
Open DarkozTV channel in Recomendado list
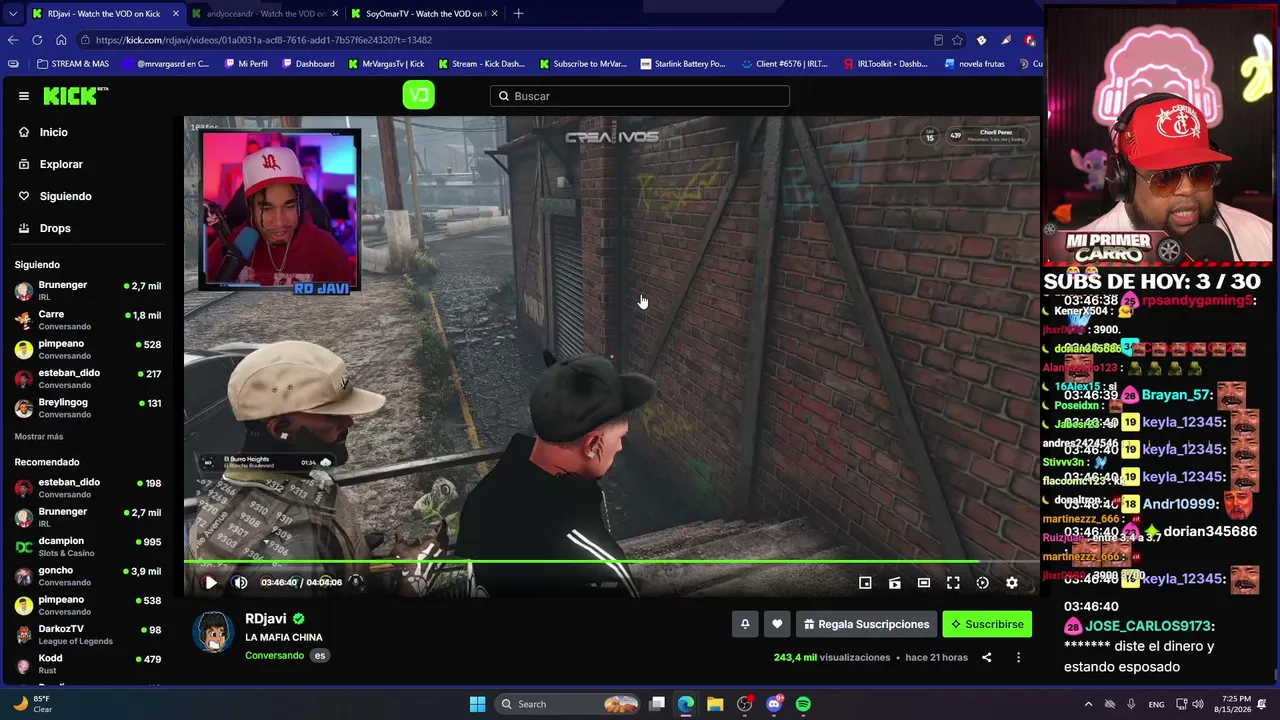pos(88,635)
